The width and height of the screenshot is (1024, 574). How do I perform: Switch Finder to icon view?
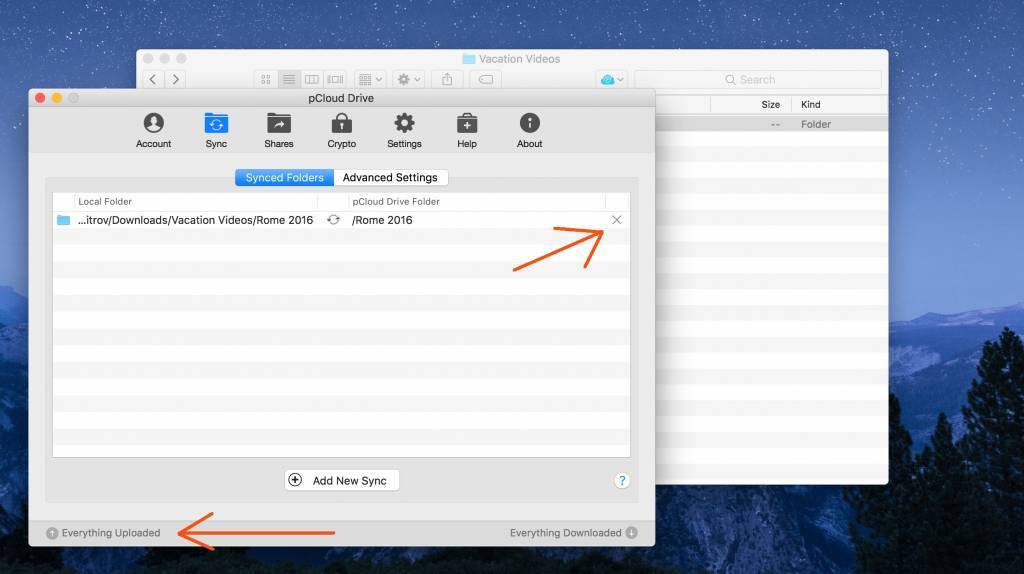click(266, 80)
